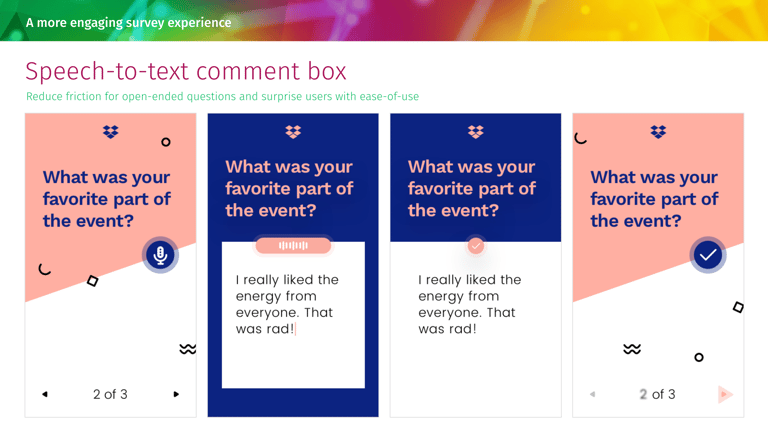Go to next question on first card

176,394
